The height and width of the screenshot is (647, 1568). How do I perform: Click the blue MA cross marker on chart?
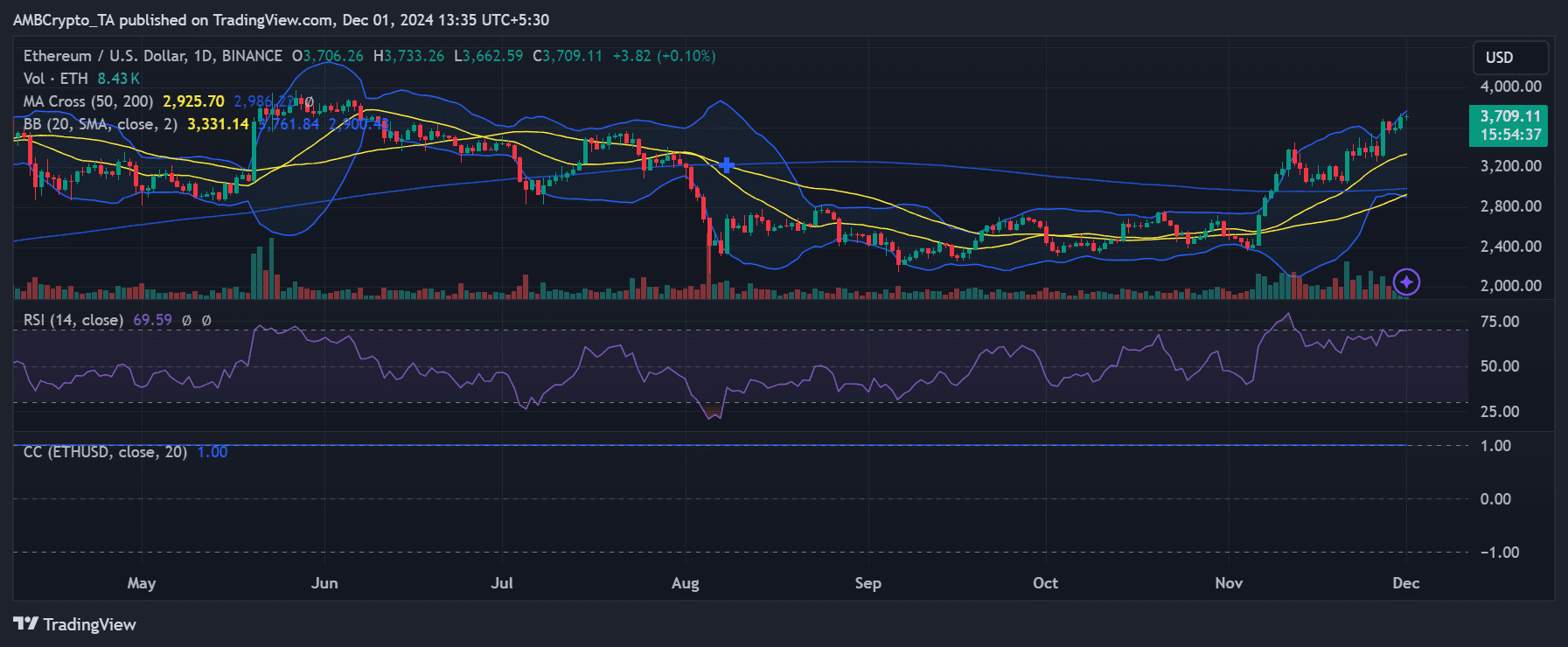tap(726, 165)
